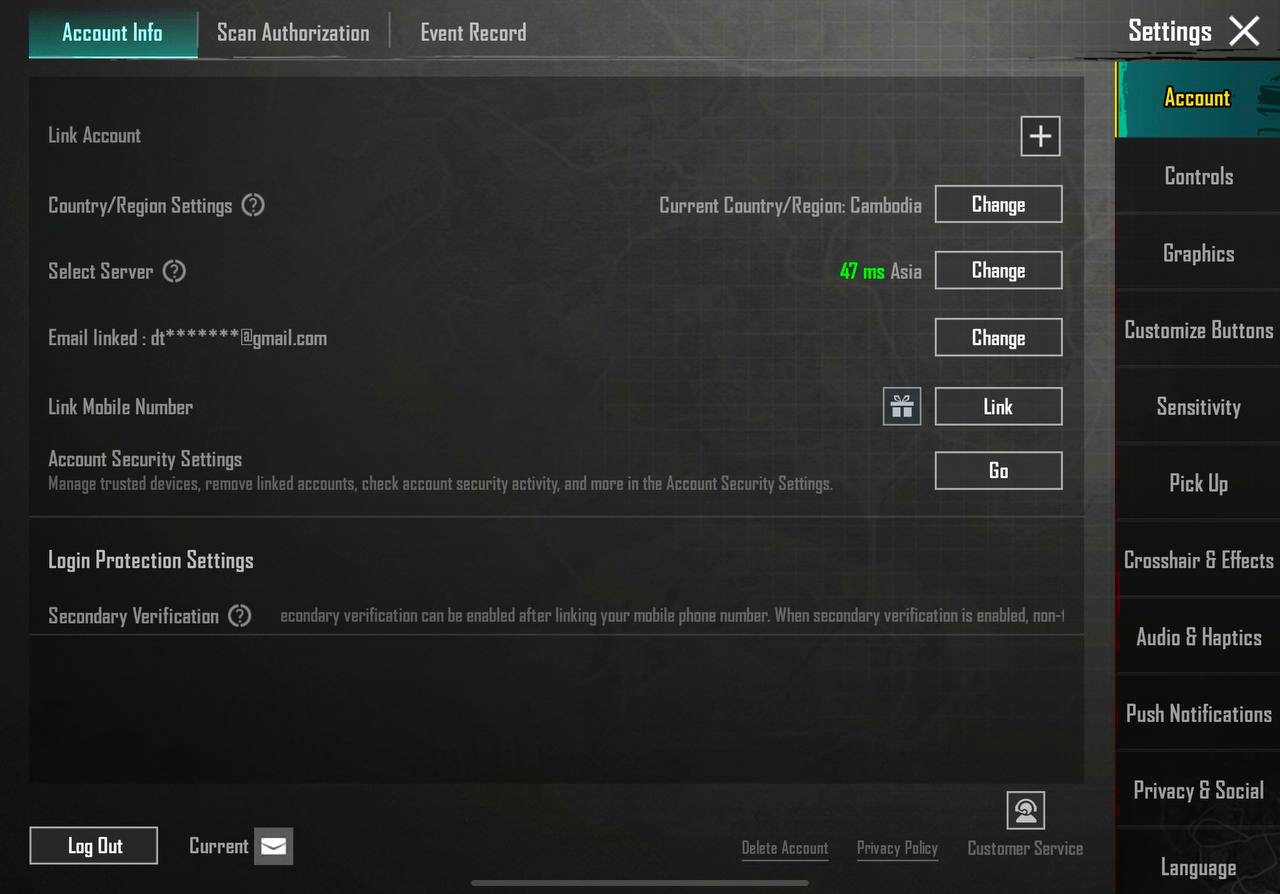1280x894 pixels.
Task: Close the Settings screen
Action: [1244, 31]
